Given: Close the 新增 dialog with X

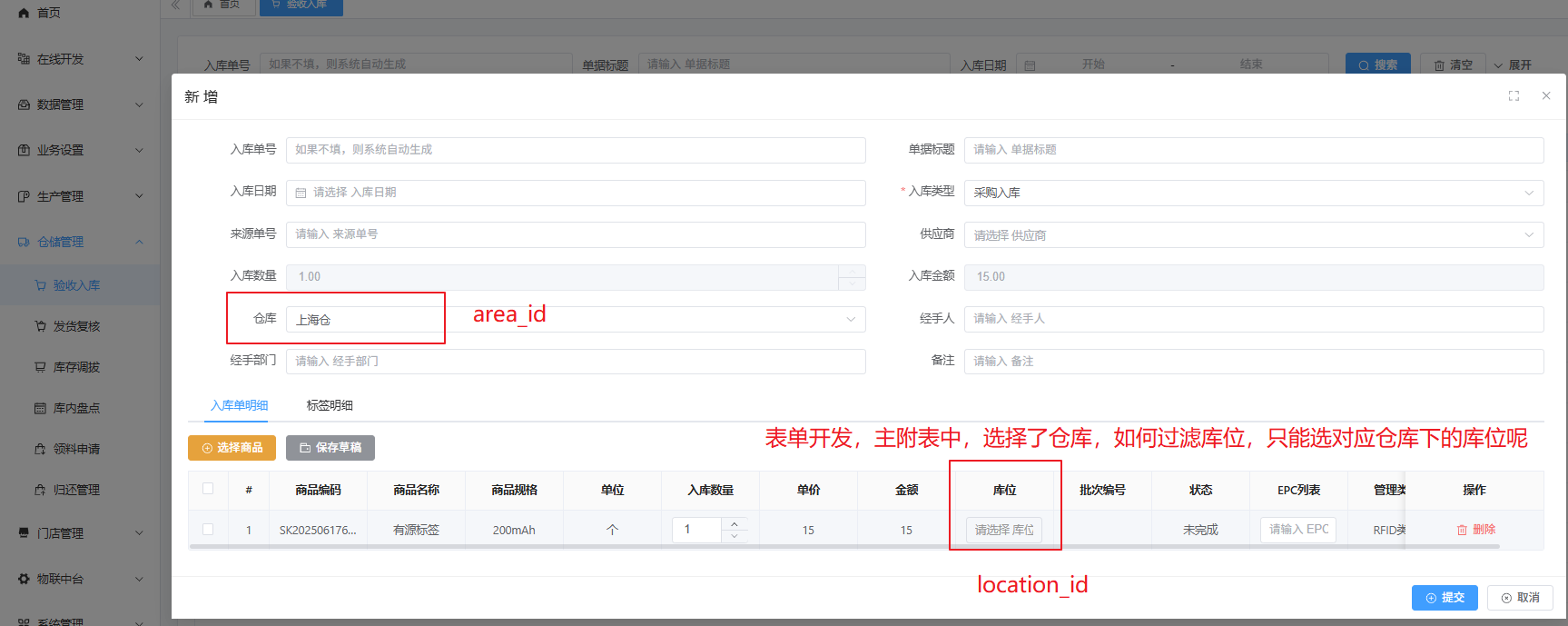Looking at the screenshot, I should tap(1546, 95).
